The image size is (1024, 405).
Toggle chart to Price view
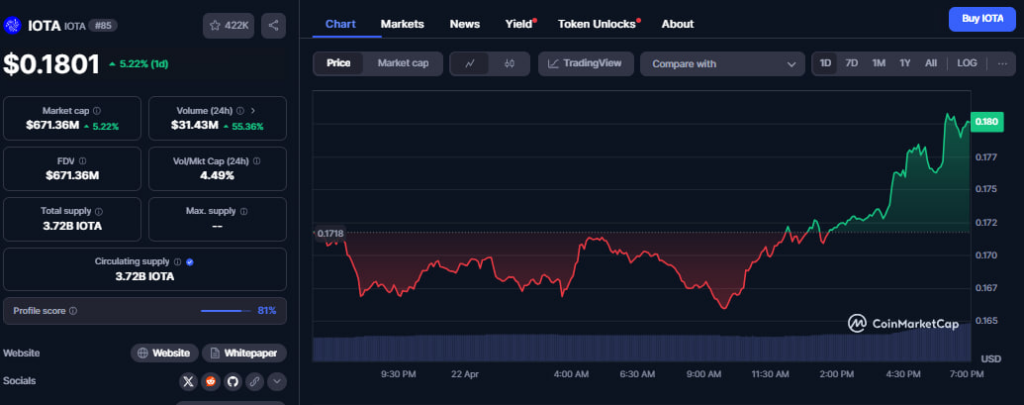[339, 63]
